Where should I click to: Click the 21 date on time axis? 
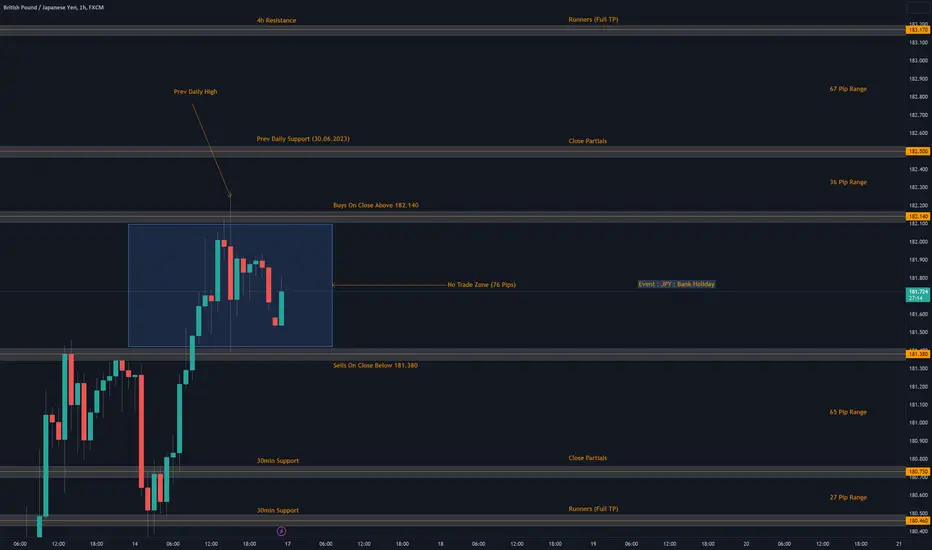click(x=899, y=543)
